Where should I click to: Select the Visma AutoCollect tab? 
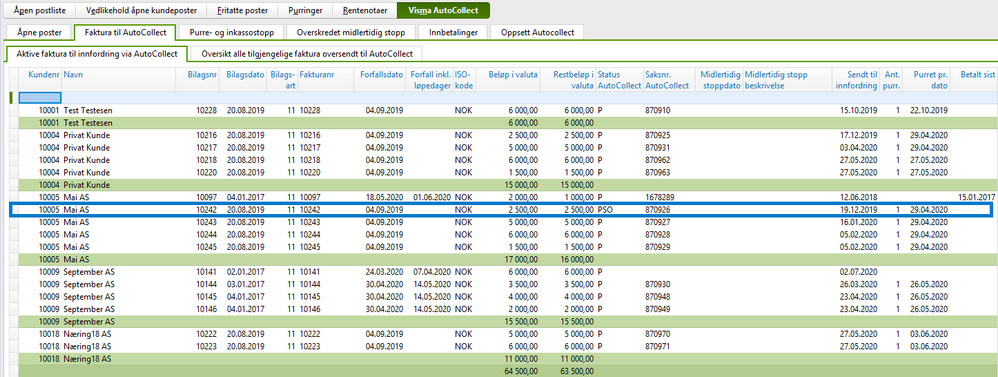443,11
